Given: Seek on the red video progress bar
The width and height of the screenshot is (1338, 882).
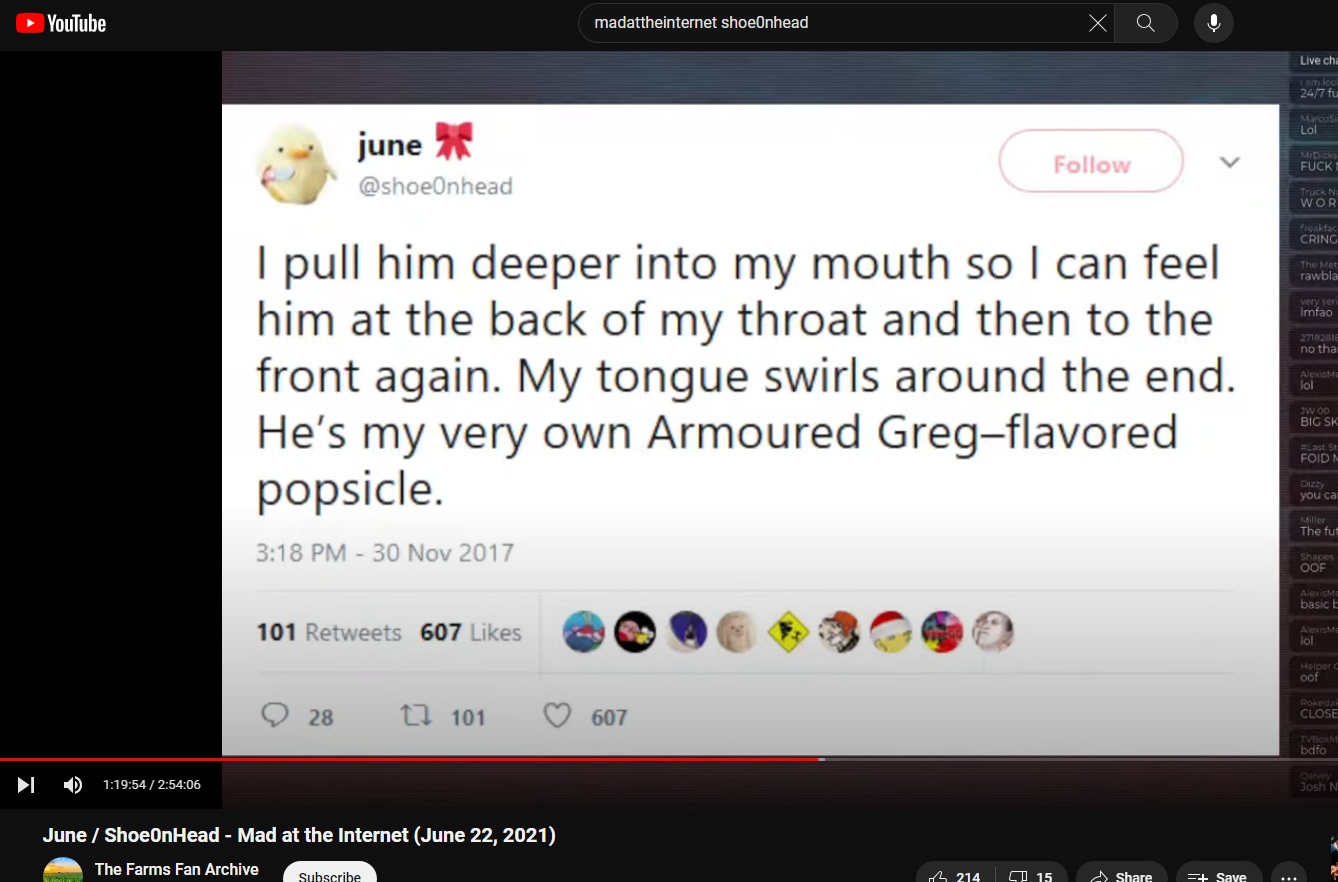Looking at the screenshot, I should tap(410, 759).
